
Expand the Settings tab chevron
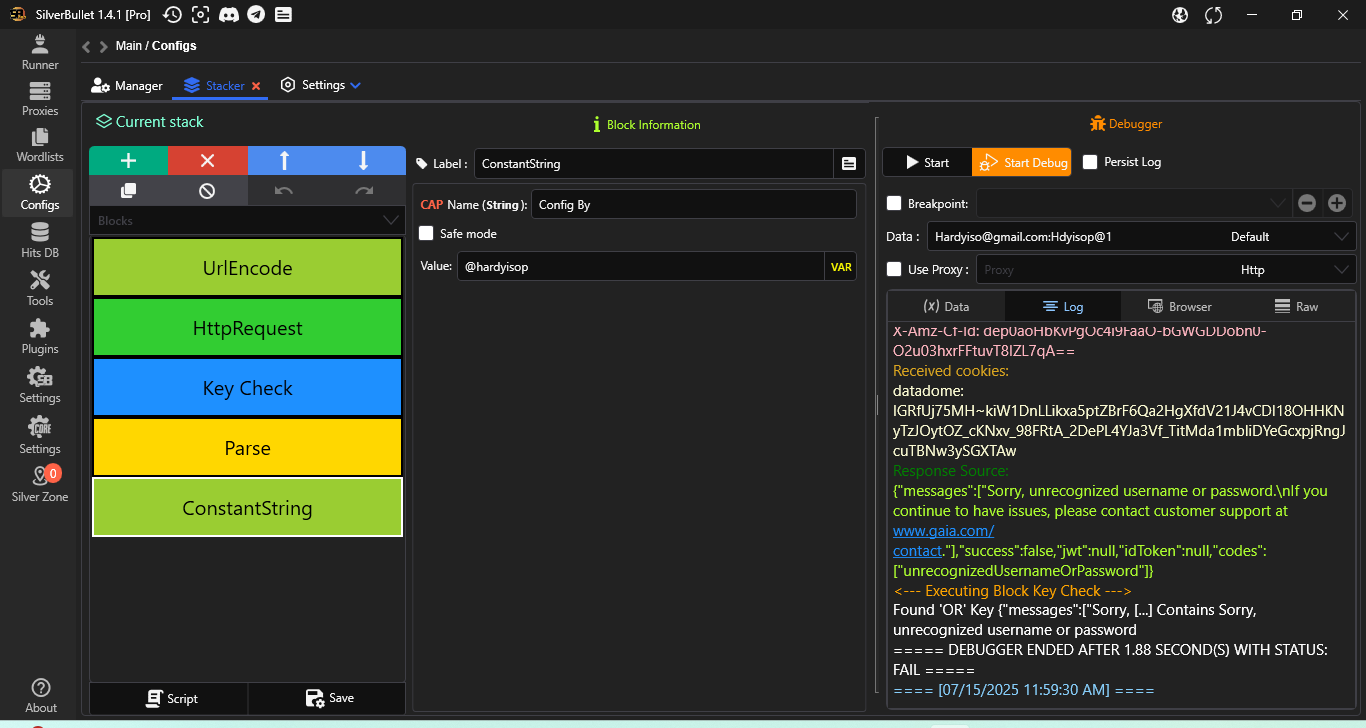coord(355,86)
